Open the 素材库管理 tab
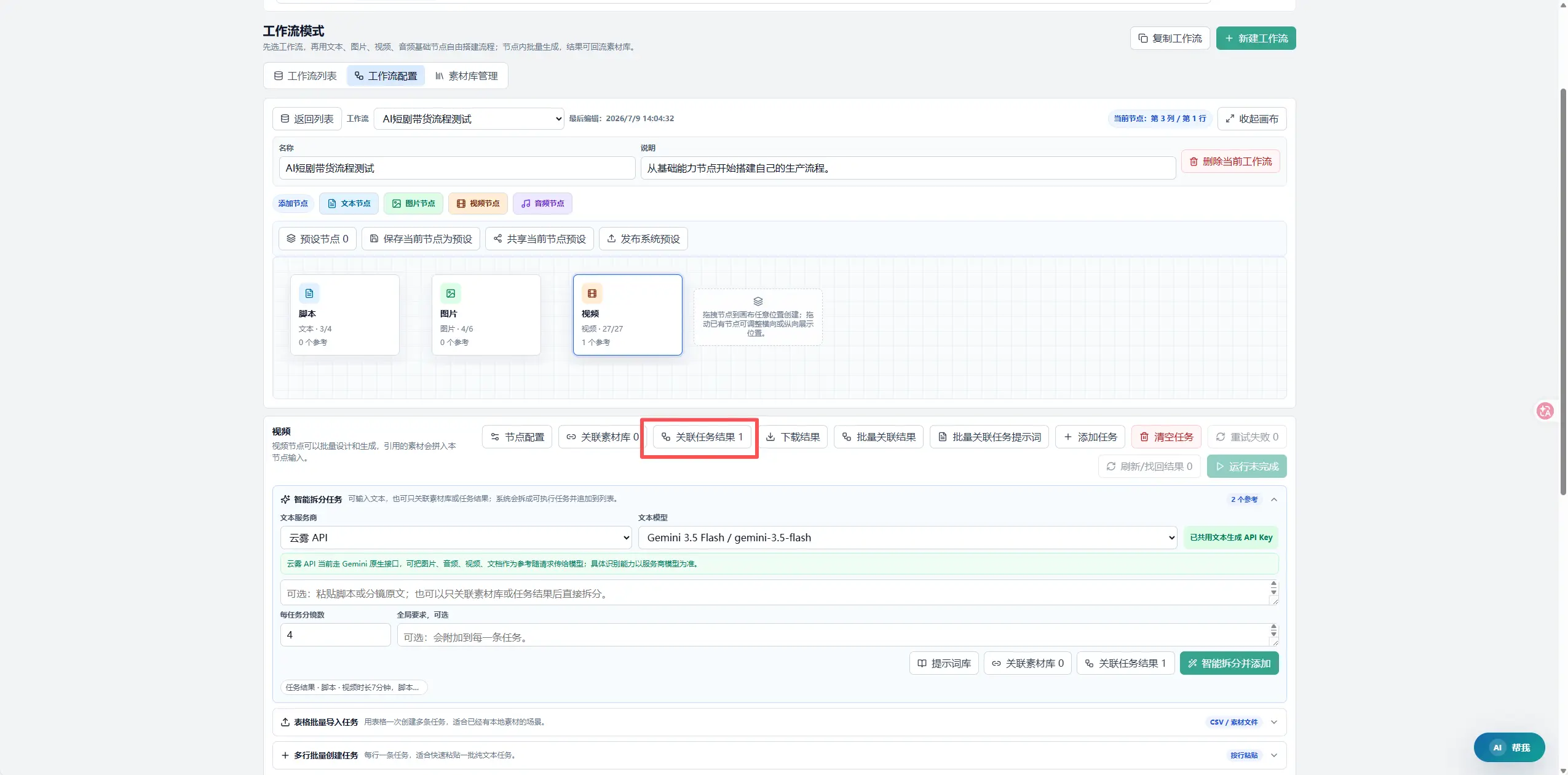Image resolution: width=1568 pixels, height=775 pixels. (467, 76)
